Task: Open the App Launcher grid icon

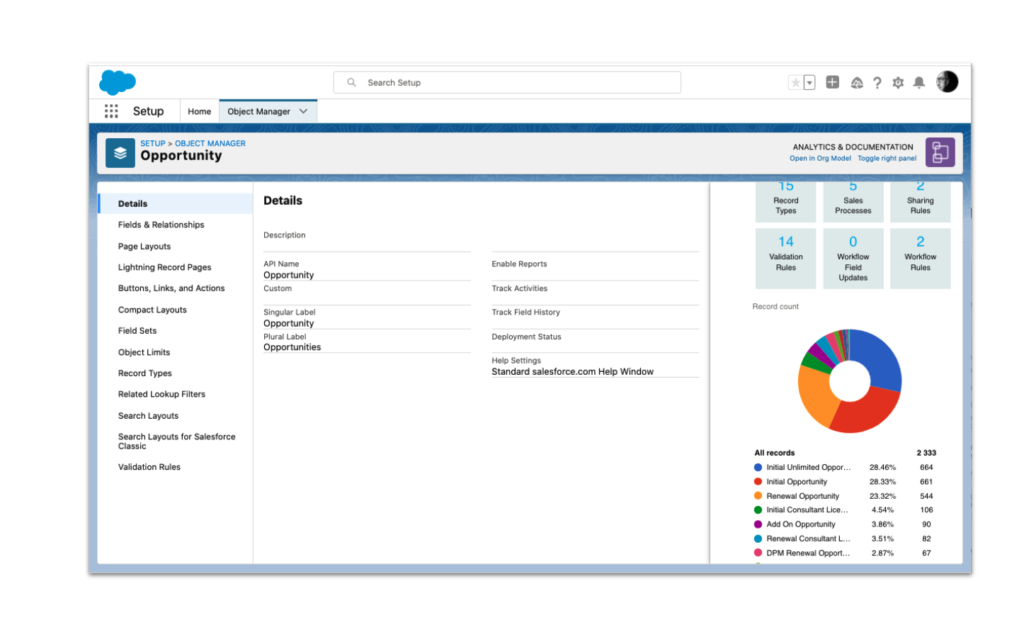Action: [x=111, y=111]
